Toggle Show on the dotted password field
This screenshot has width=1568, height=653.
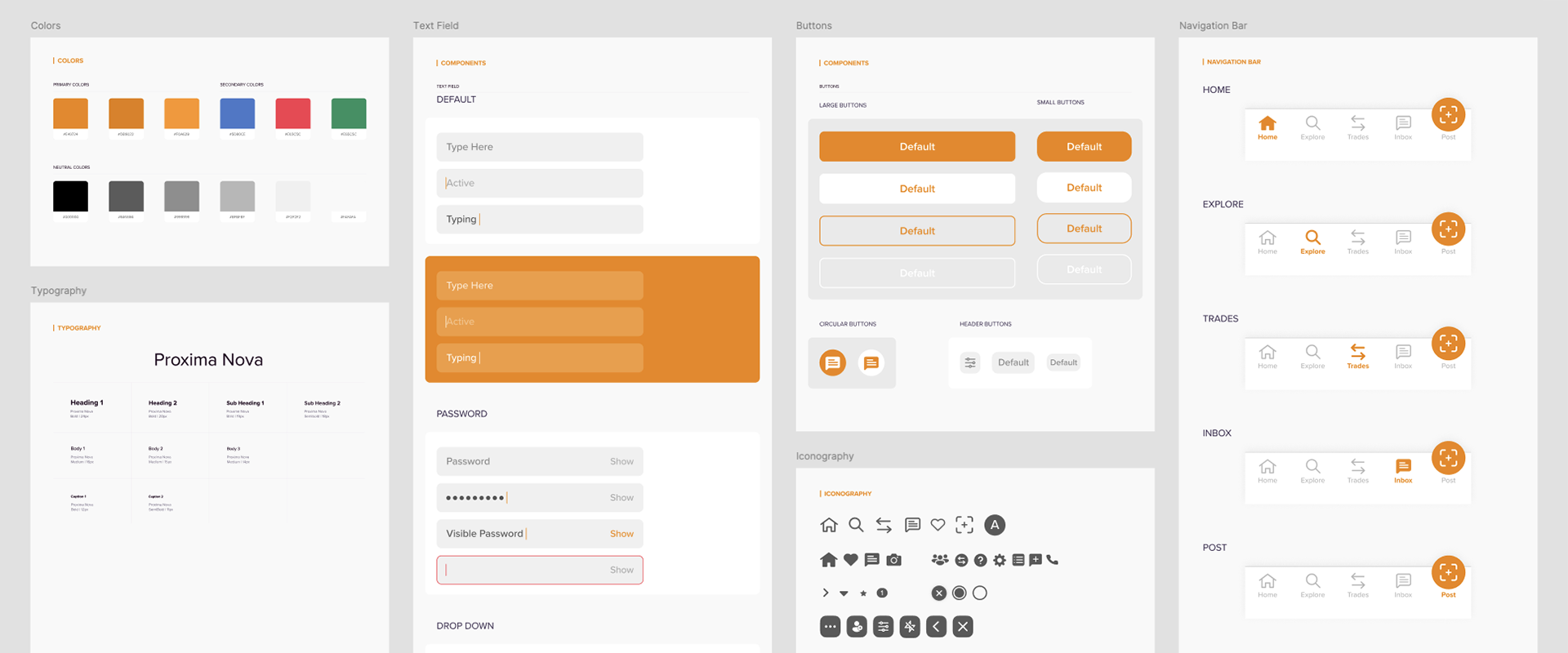[x=621, y=497]
